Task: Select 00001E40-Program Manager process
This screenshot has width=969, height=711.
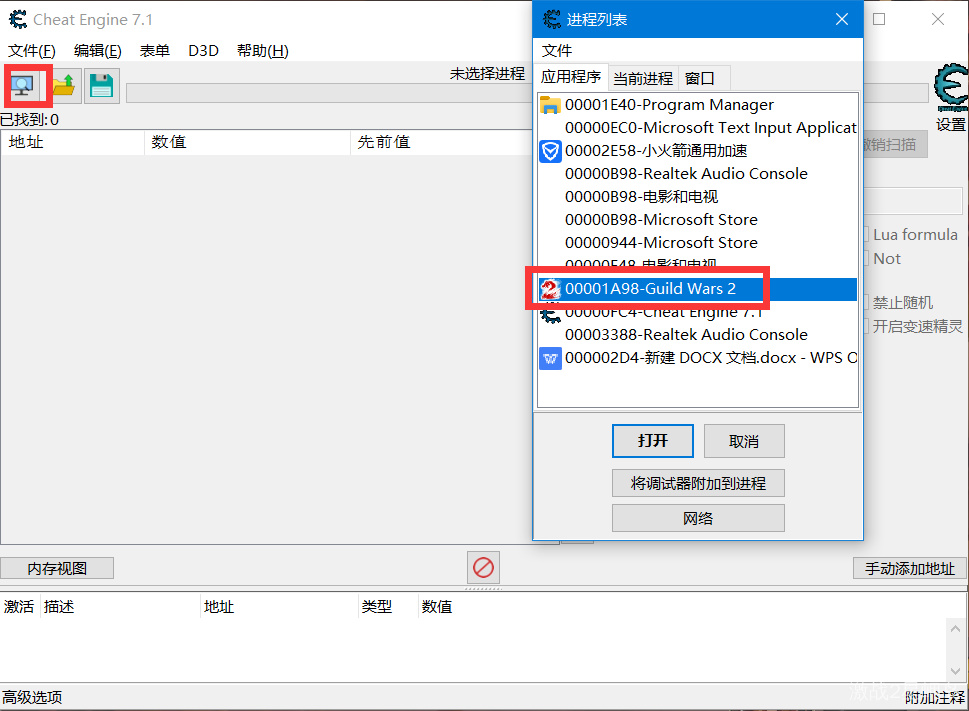Action: click(x=698, y=105)
